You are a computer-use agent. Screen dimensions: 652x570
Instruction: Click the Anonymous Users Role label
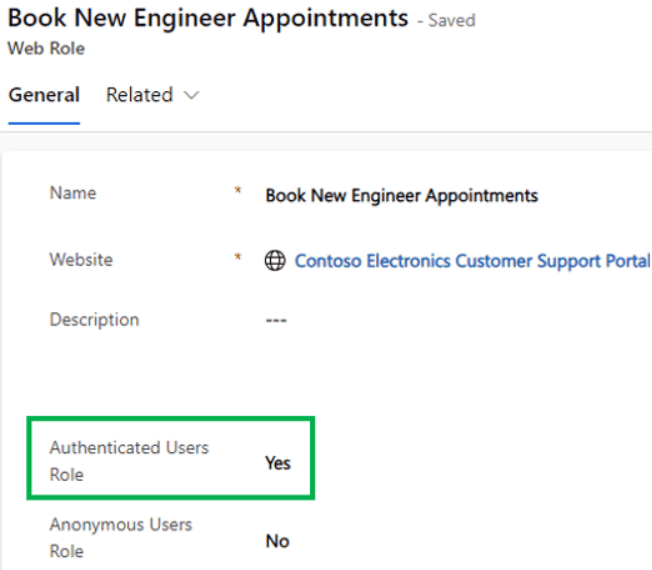pos(120,537)
